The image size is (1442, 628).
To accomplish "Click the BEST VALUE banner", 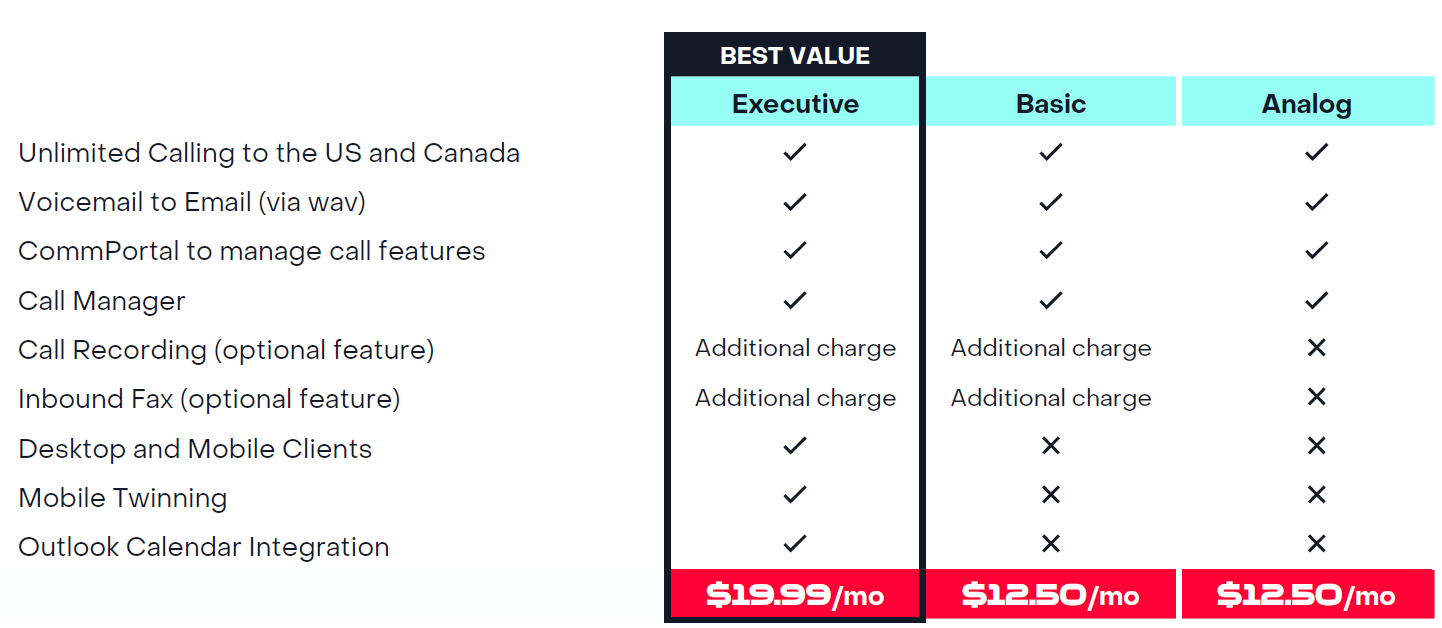I will tap(795, 56).
